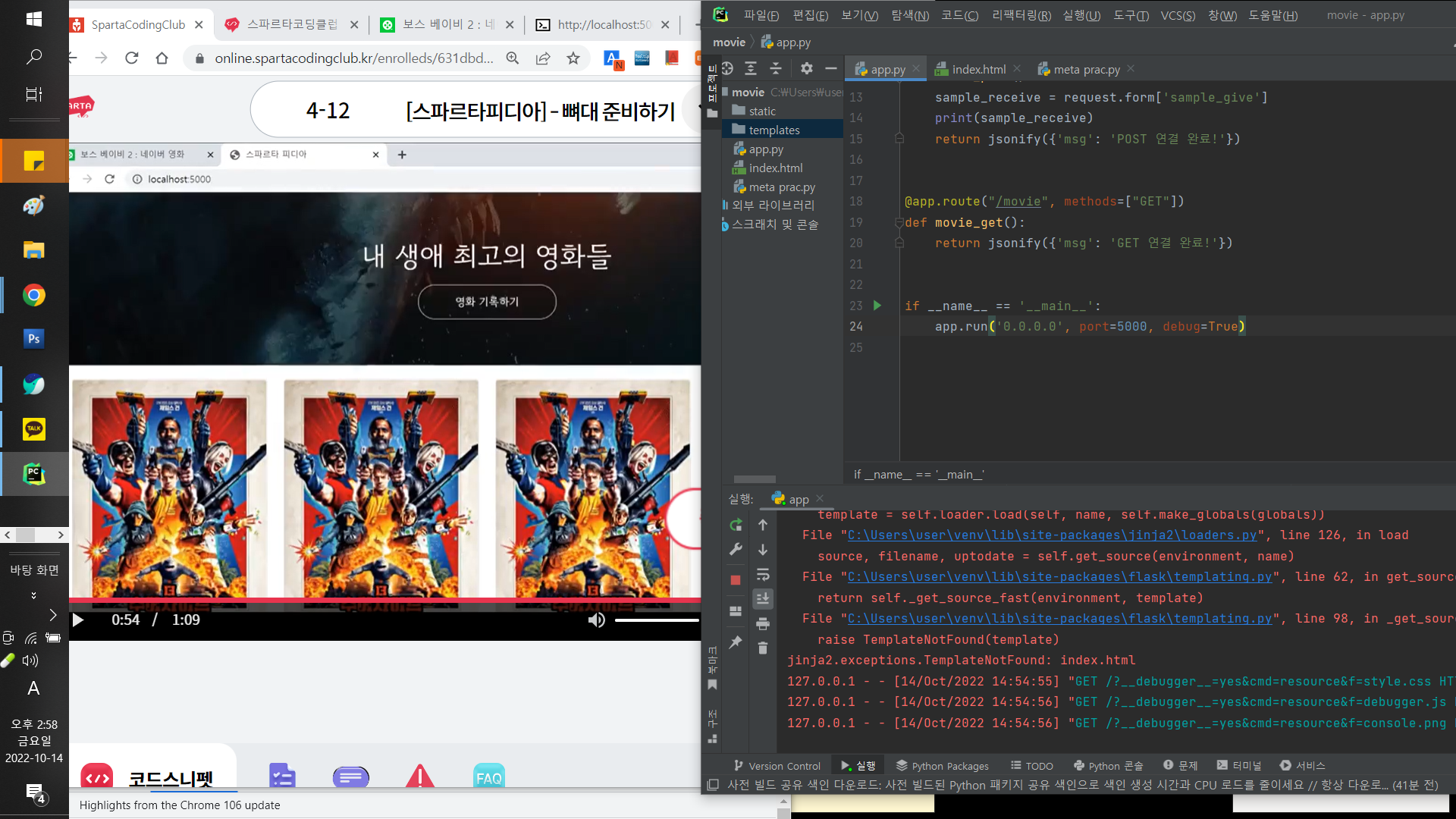Collapse all in project tree toolbar
This screenshot has width=1456, height=819.
(776, 69)
